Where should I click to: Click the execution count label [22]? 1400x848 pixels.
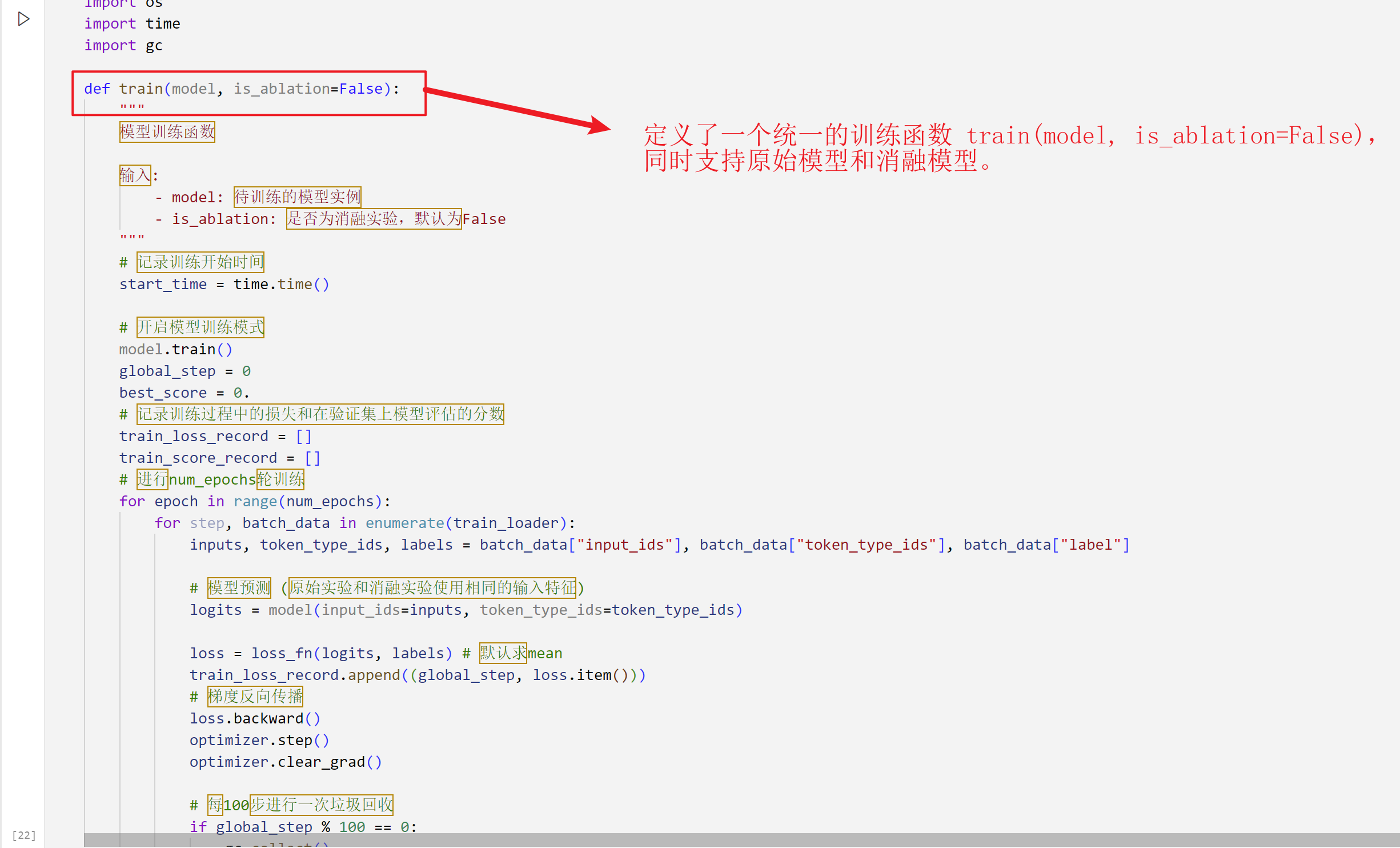[23, 835]
